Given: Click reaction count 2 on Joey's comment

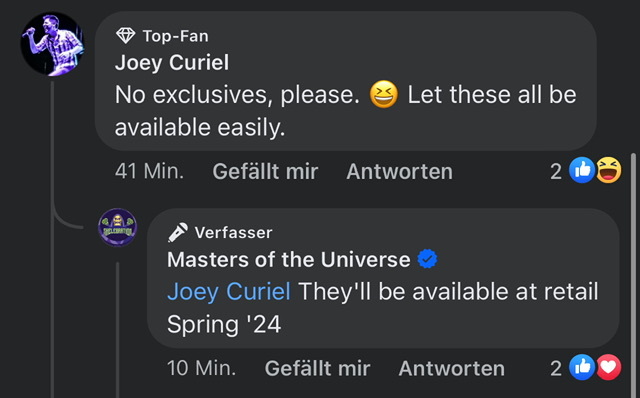Looking at the screenshot, I should [x=556, y=171].
